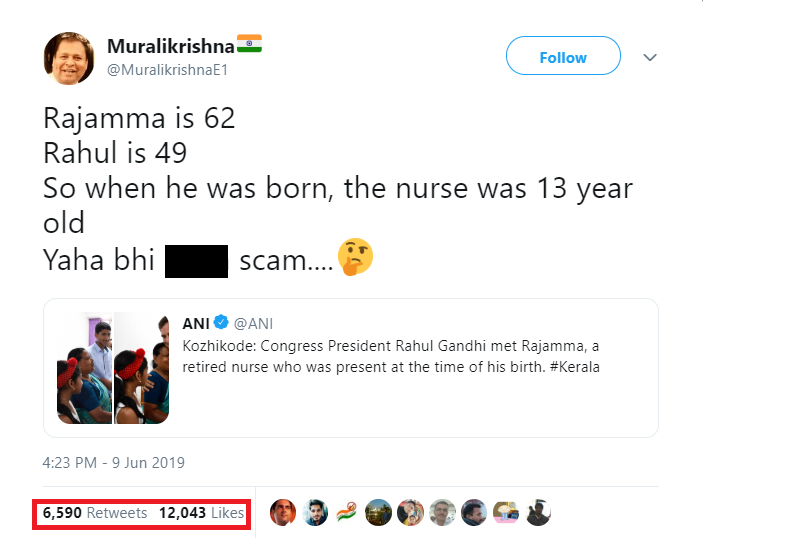The width and height of the screenshot is (808, 538).
Task: Open the first liker avatar with orange background
Action: click(x=283, y=513)
